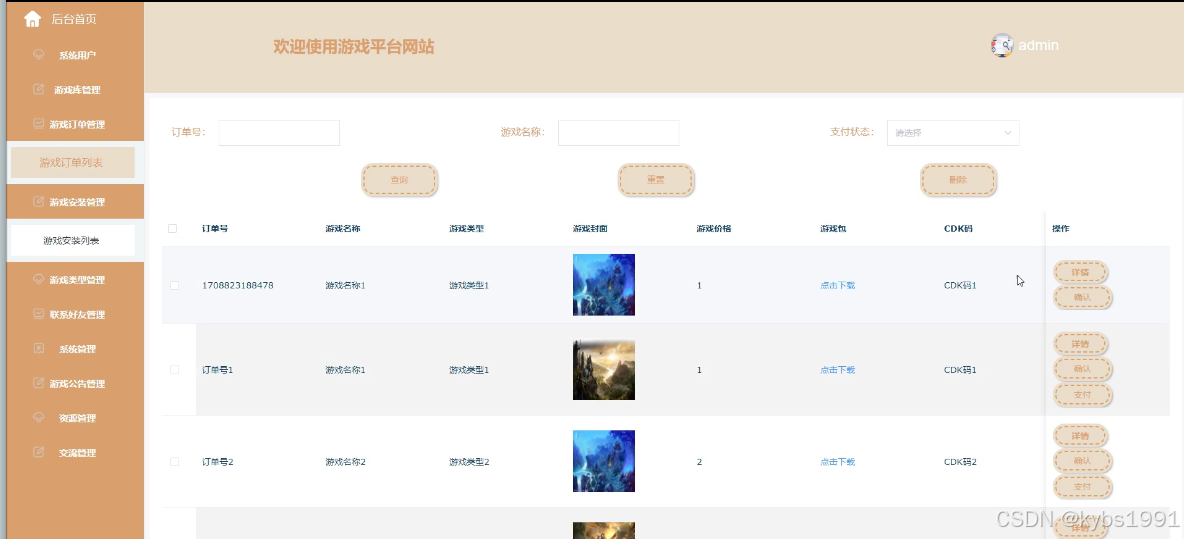Screen dimensions: 1184x539
Task: Click the icon beside 游戏类型管理
Action: pos(39,279)
